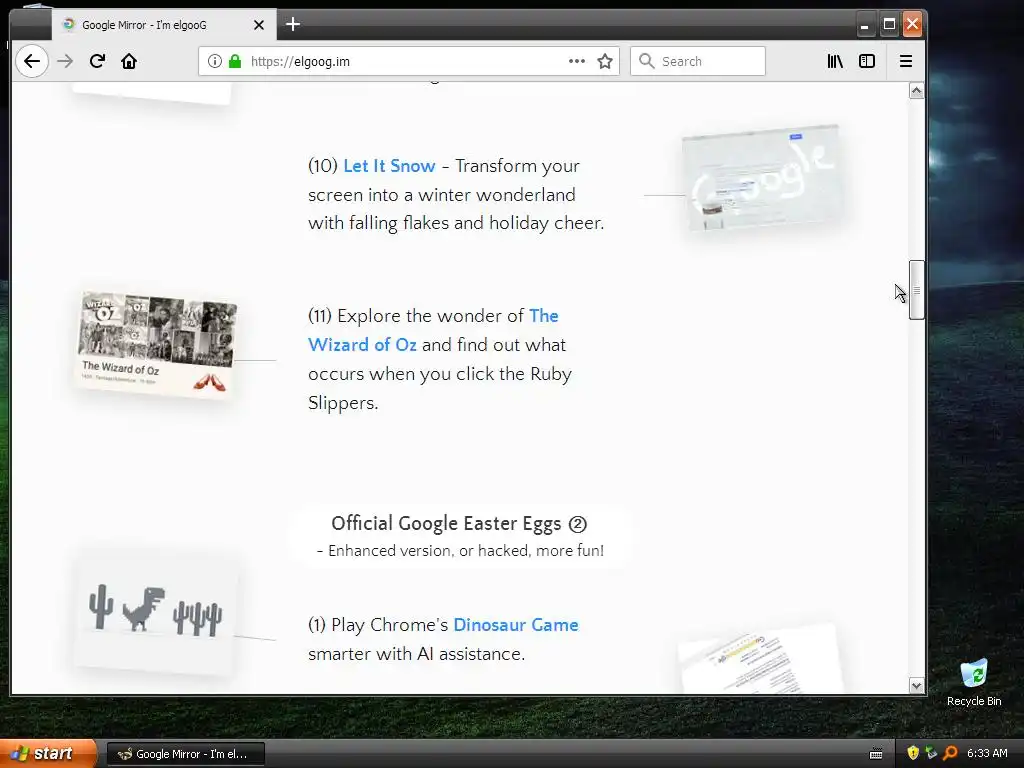Open the page actions three-dot menu

pyautogui.click(x=577, y=61)
